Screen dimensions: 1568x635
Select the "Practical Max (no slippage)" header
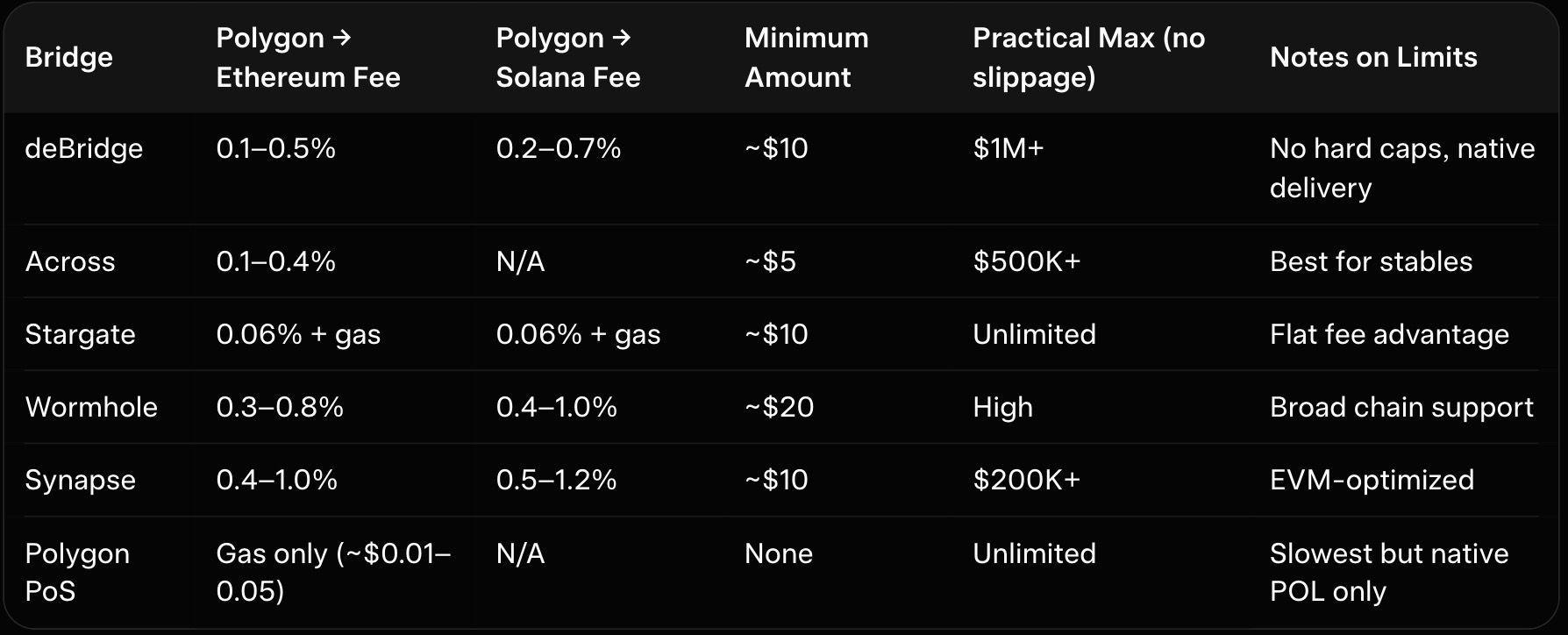coord(1088,57)
